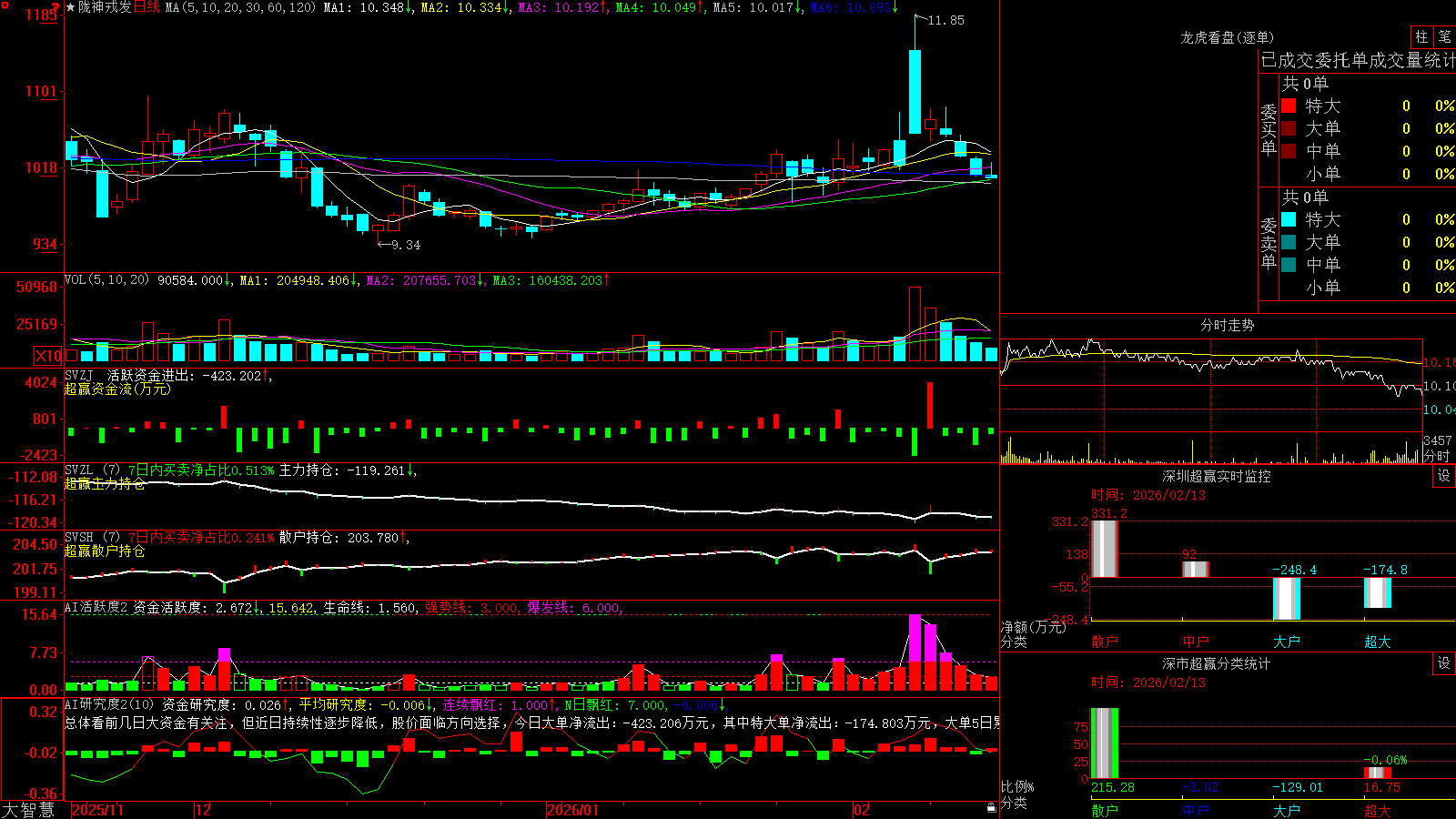Screen dimensions: 1456x819
Task: Click the red question mark help icon
Action: [56, 6]
